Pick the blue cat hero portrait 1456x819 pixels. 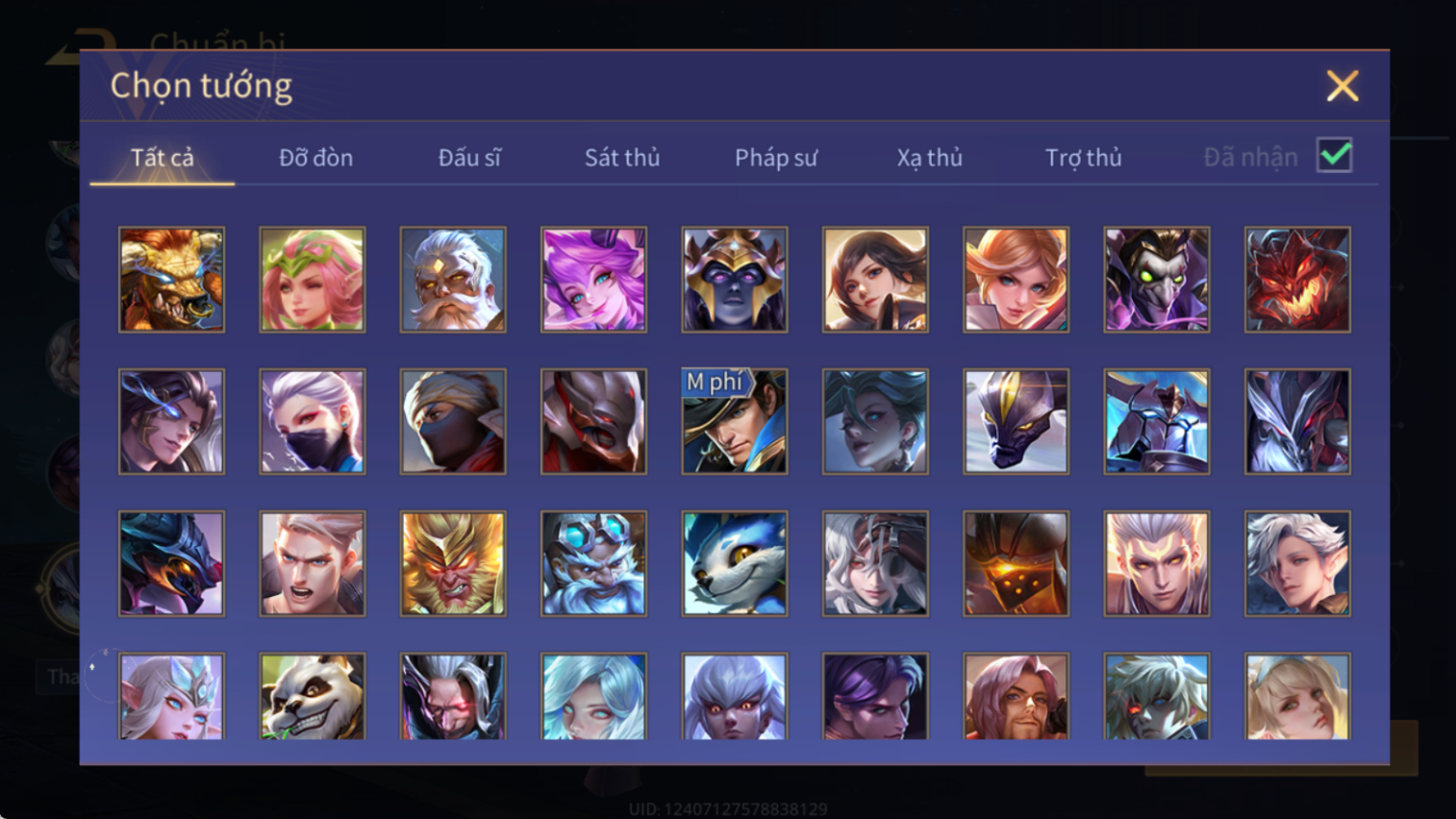pyautogui.click(x=735, y=563)
